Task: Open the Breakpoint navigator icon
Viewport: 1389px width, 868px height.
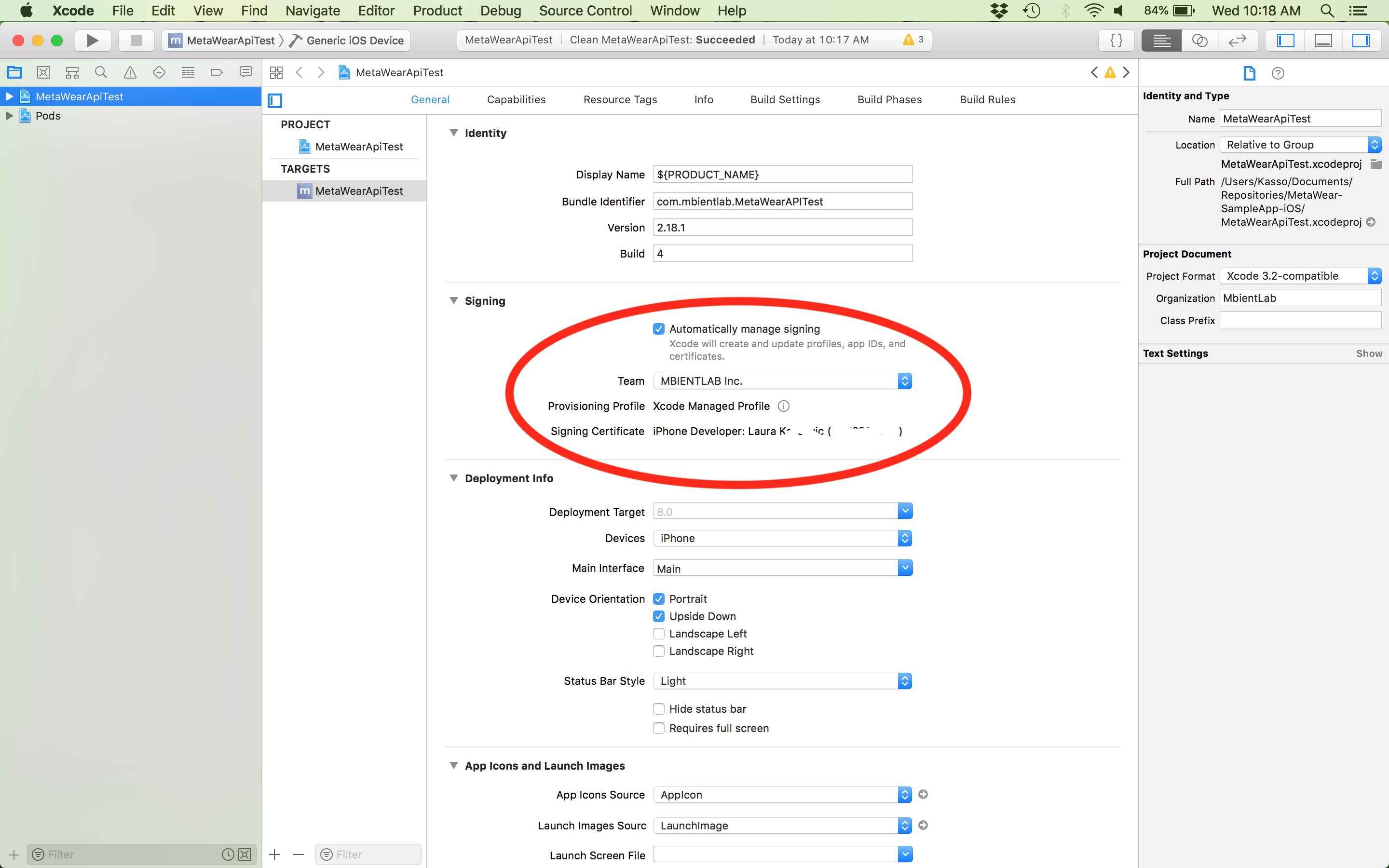Action: (217, 72)
